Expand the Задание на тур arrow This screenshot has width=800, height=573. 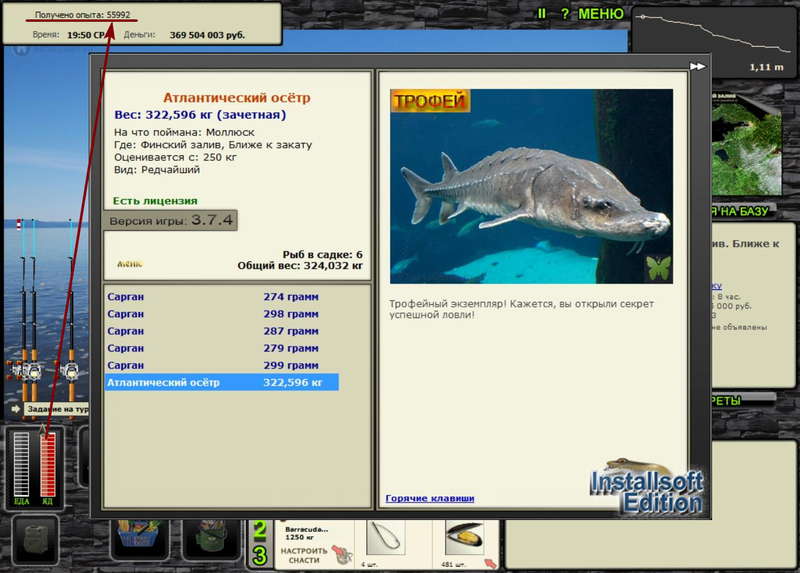tap(16, 409)
